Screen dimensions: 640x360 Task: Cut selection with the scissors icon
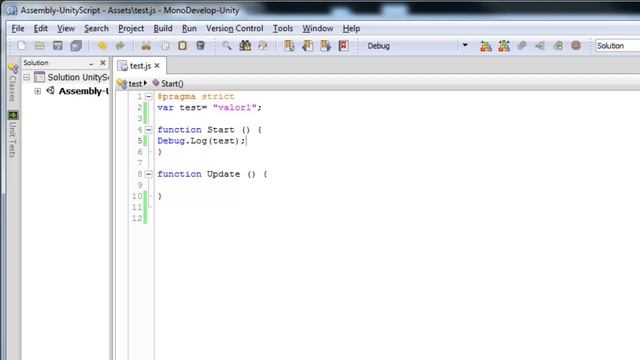146,46
